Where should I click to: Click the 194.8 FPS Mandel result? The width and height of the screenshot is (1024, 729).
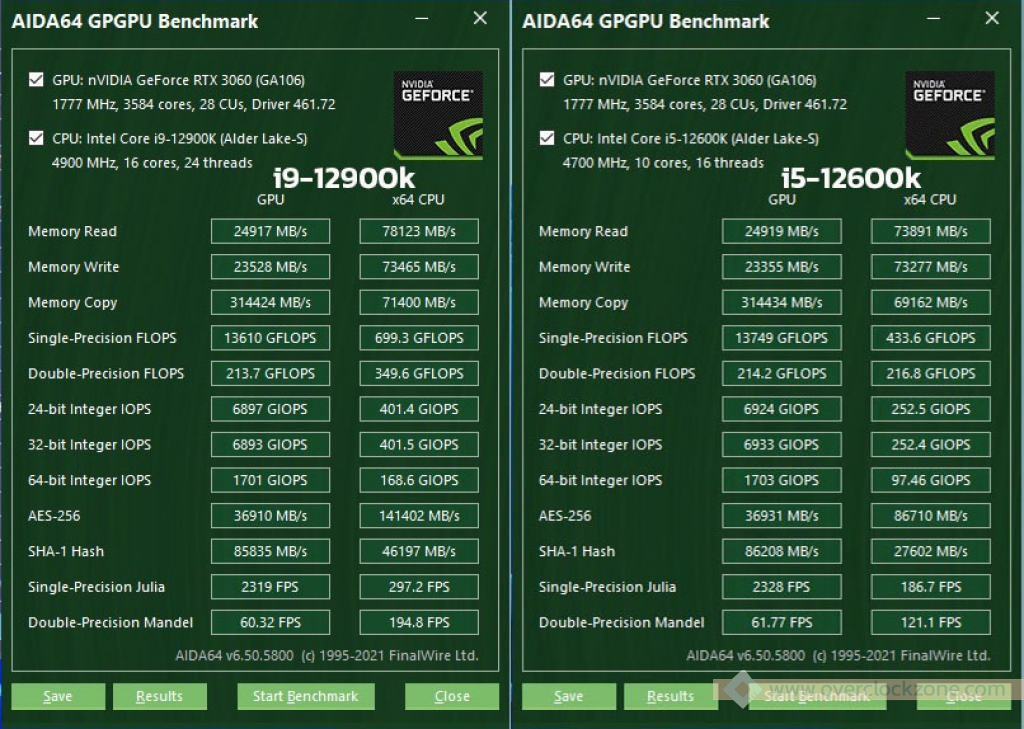tap(419, 623)
